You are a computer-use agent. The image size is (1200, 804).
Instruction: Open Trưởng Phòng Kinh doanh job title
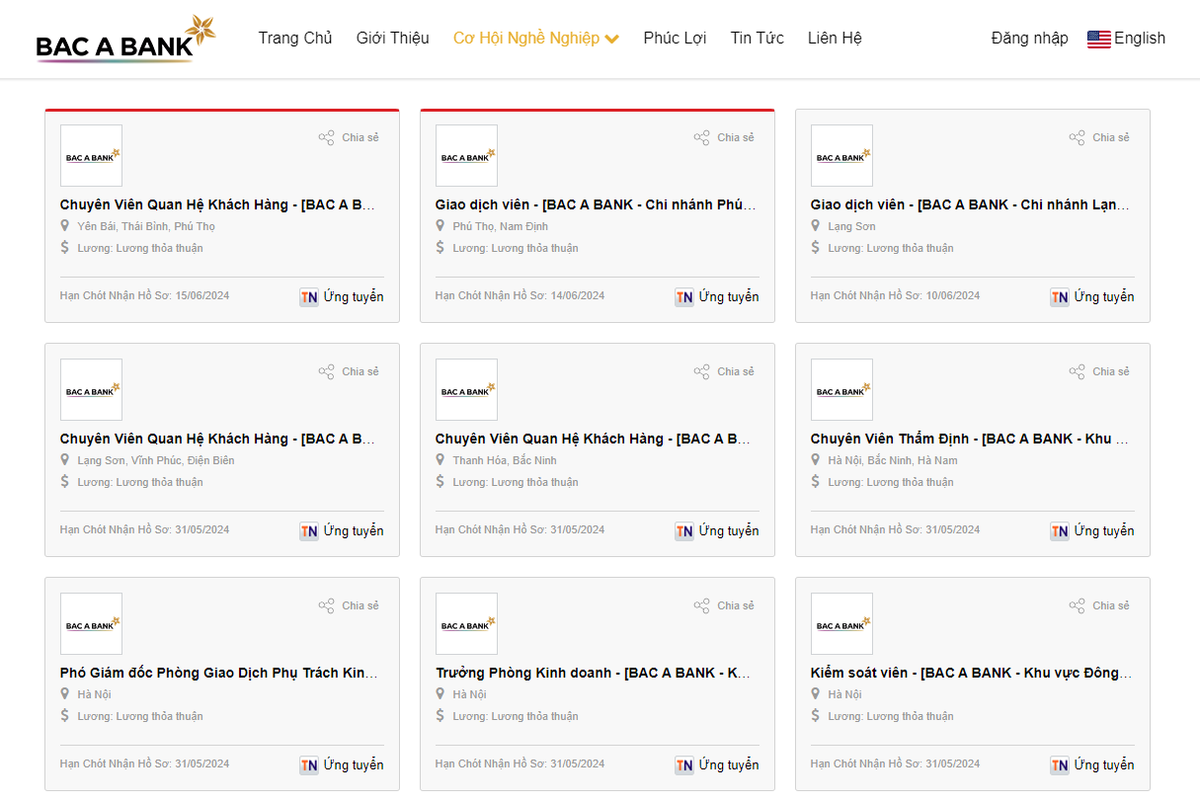click(593, 672)
